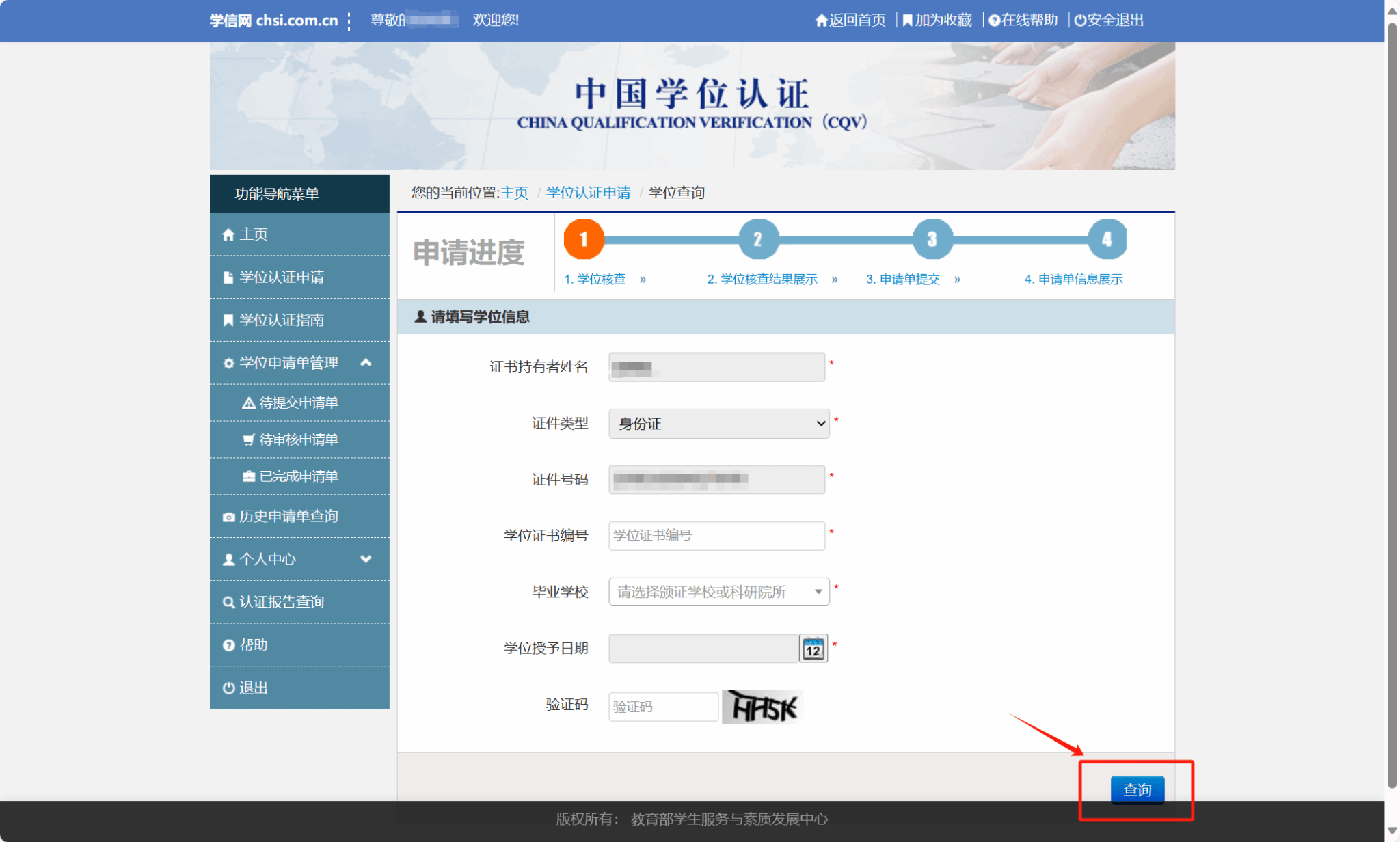Click the 学信网 chsi.com.cn logo
This screenshot has width=1400, height=842.
(273, 21)
